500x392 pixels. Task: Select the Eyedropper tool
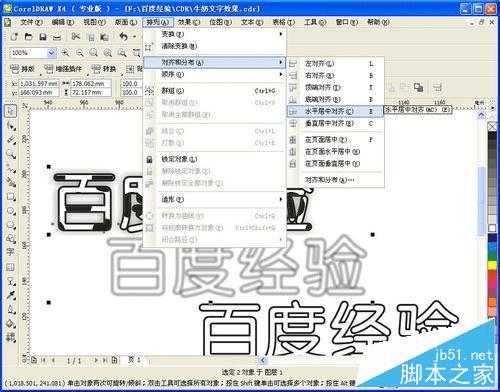(x=11, y=295)
